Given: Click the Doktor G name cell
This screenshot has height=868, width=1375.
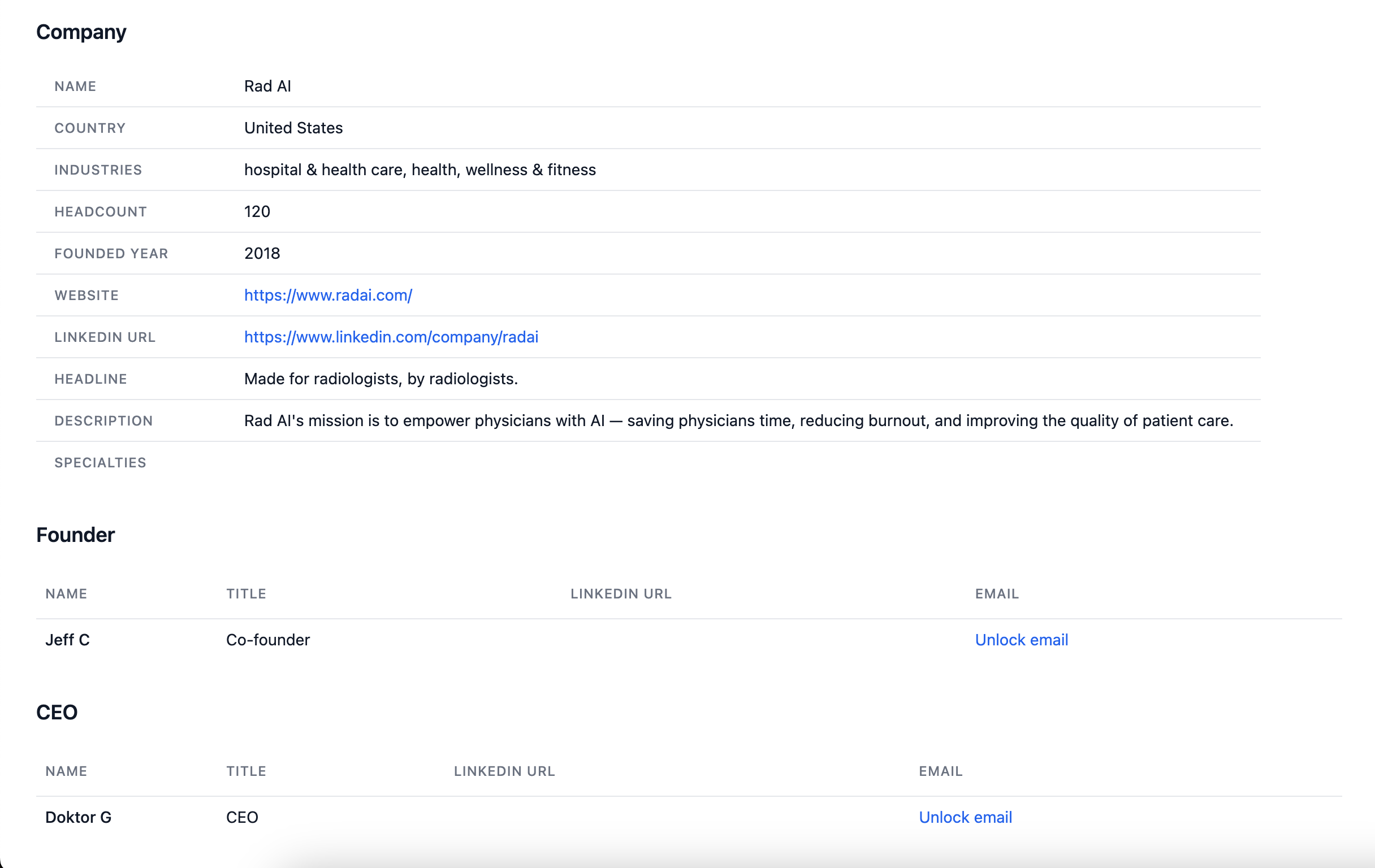Looking at the screenshot, I should [78, 817].
